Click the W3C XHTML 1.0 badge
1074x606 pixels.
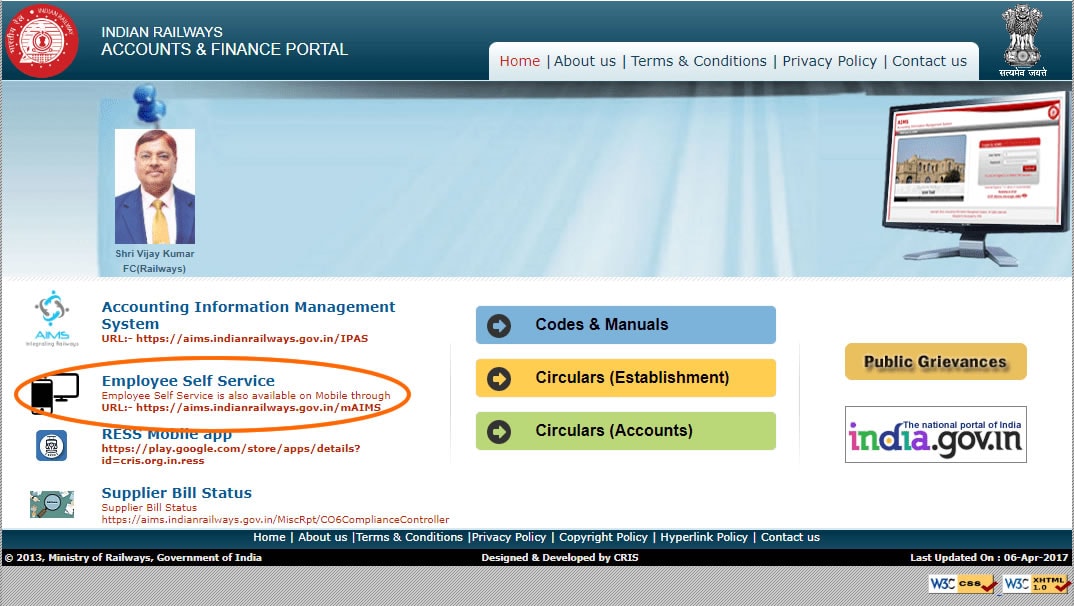[x=1037, y=584]
